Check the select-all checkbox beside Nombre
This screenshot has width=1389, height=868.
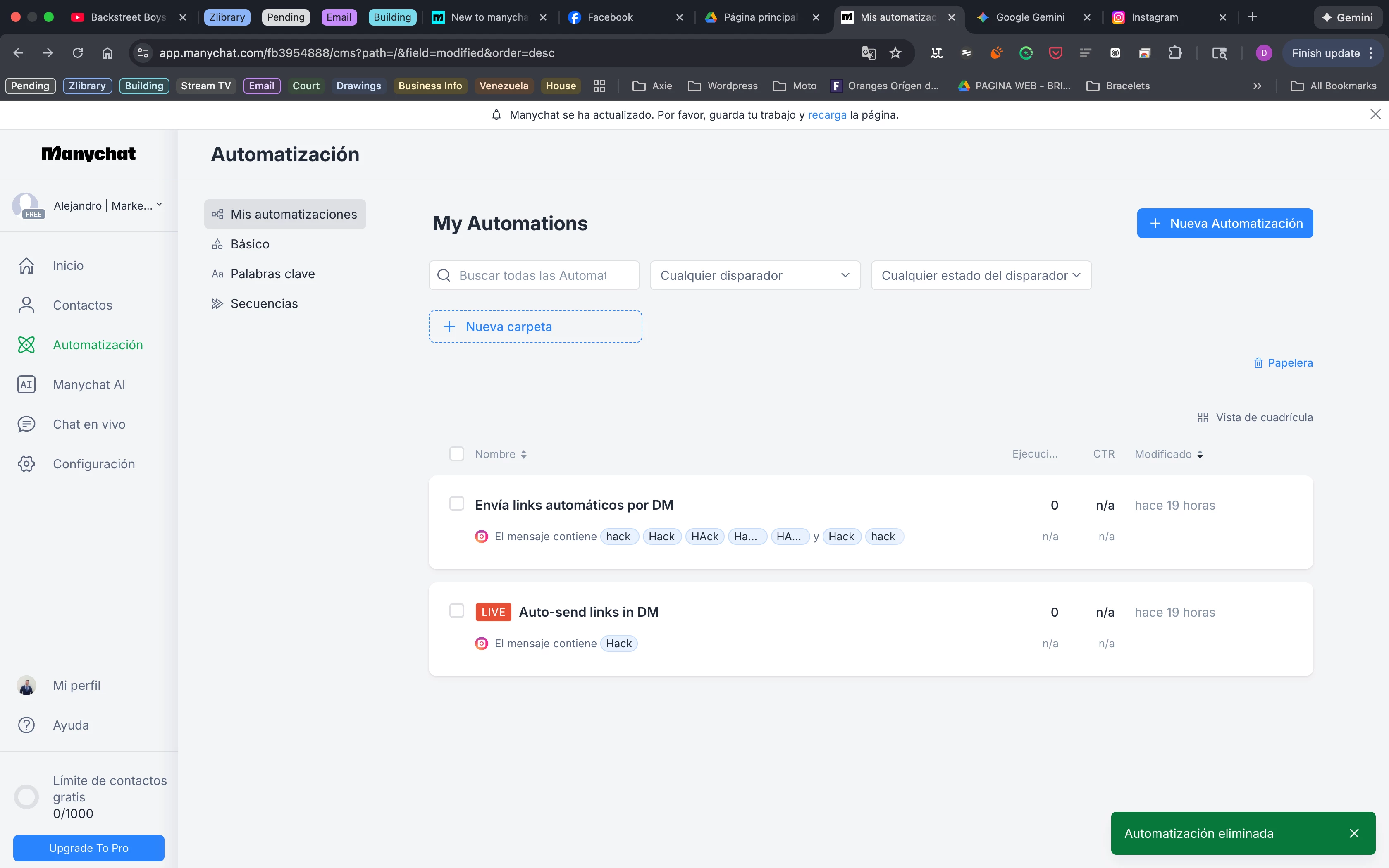pyautogui.click(x=456, y=454)
